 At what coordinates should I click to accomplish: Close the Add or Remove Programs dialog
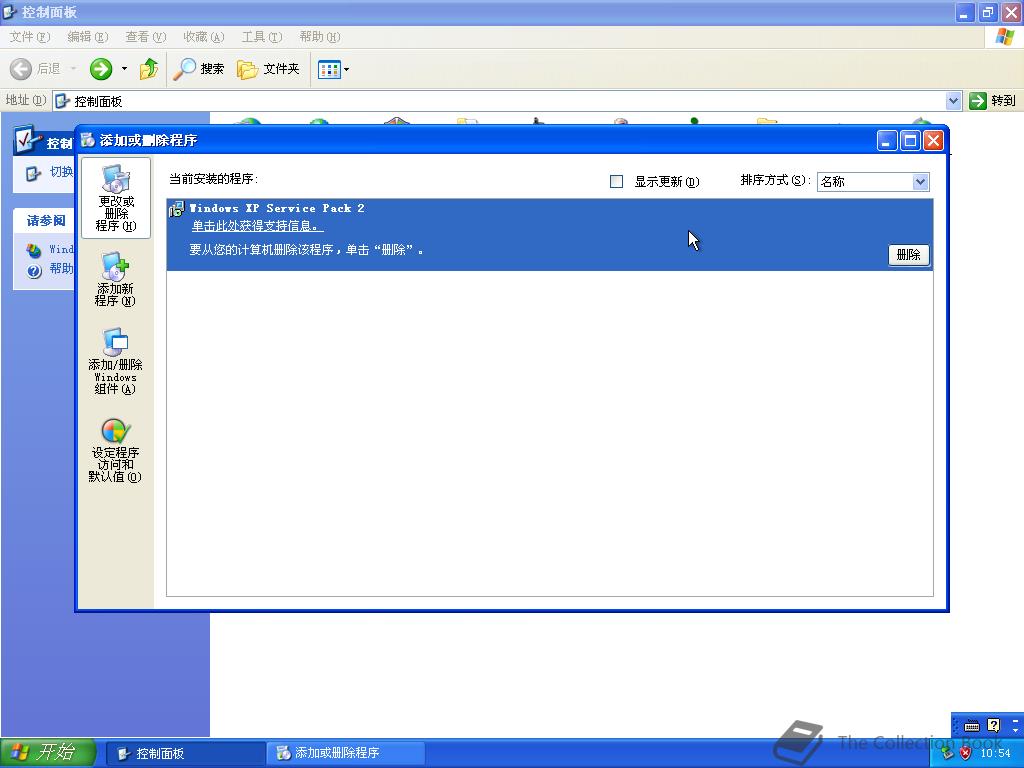click(x=934, y=140)
